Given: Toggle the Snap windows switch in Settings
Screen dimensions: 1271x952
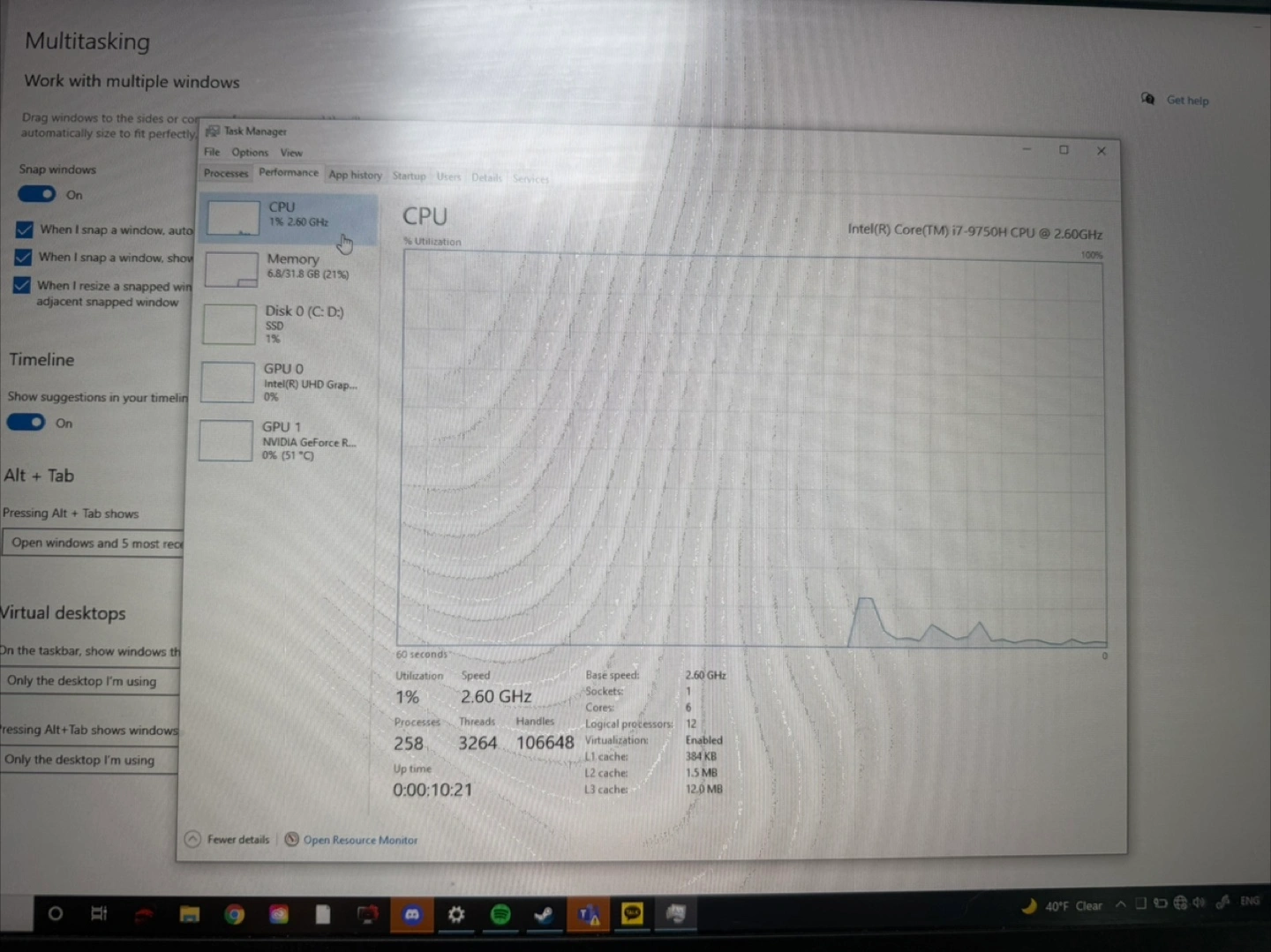Looking at the screenshot, I should click(x=37, y=194).
